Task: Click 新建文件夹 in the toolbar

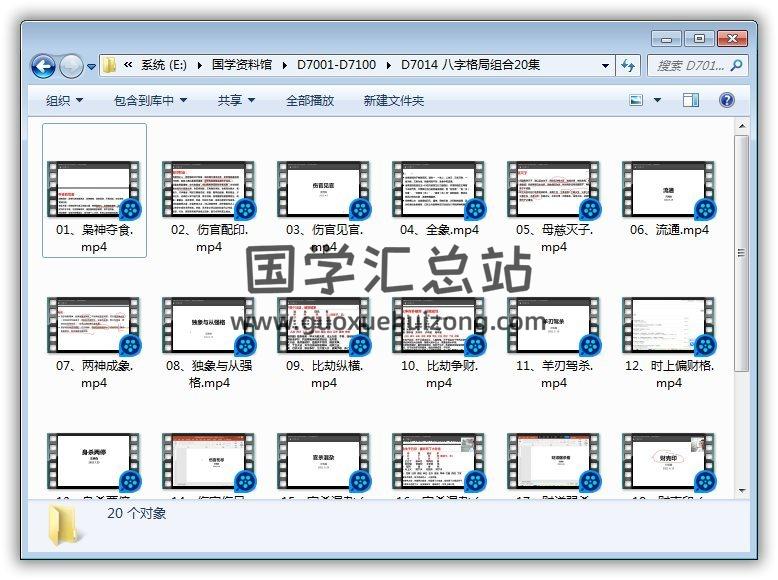Action: tap(393, 101)
